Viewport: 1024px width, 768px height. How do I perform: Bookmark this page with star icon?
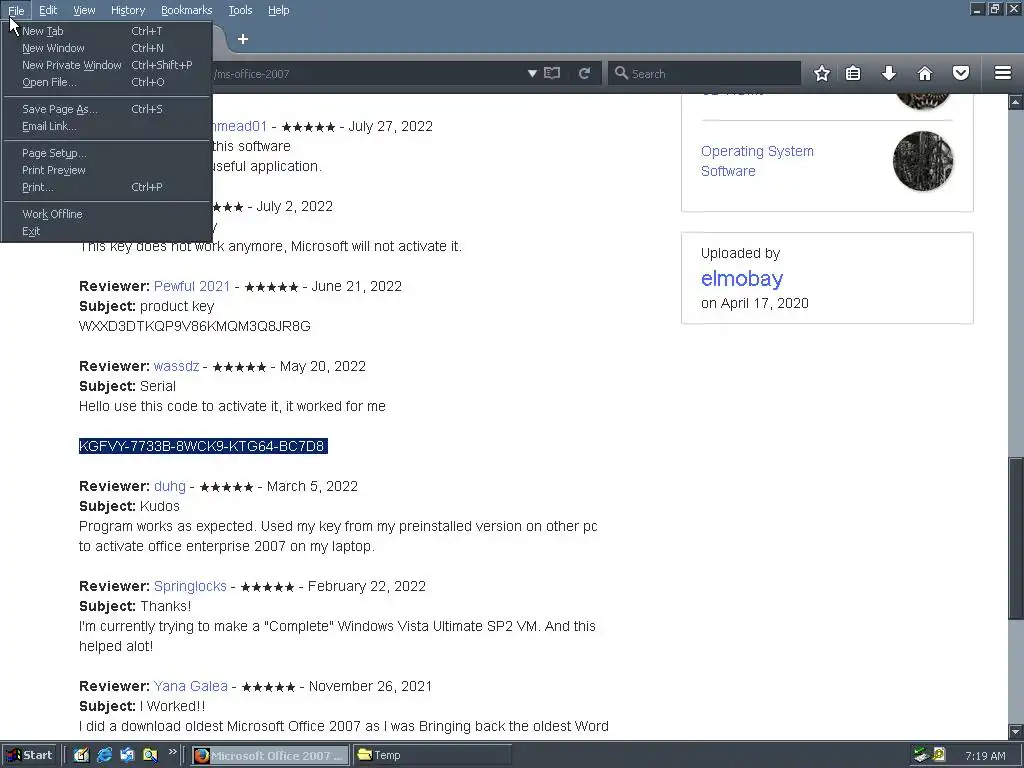(822, 73)
